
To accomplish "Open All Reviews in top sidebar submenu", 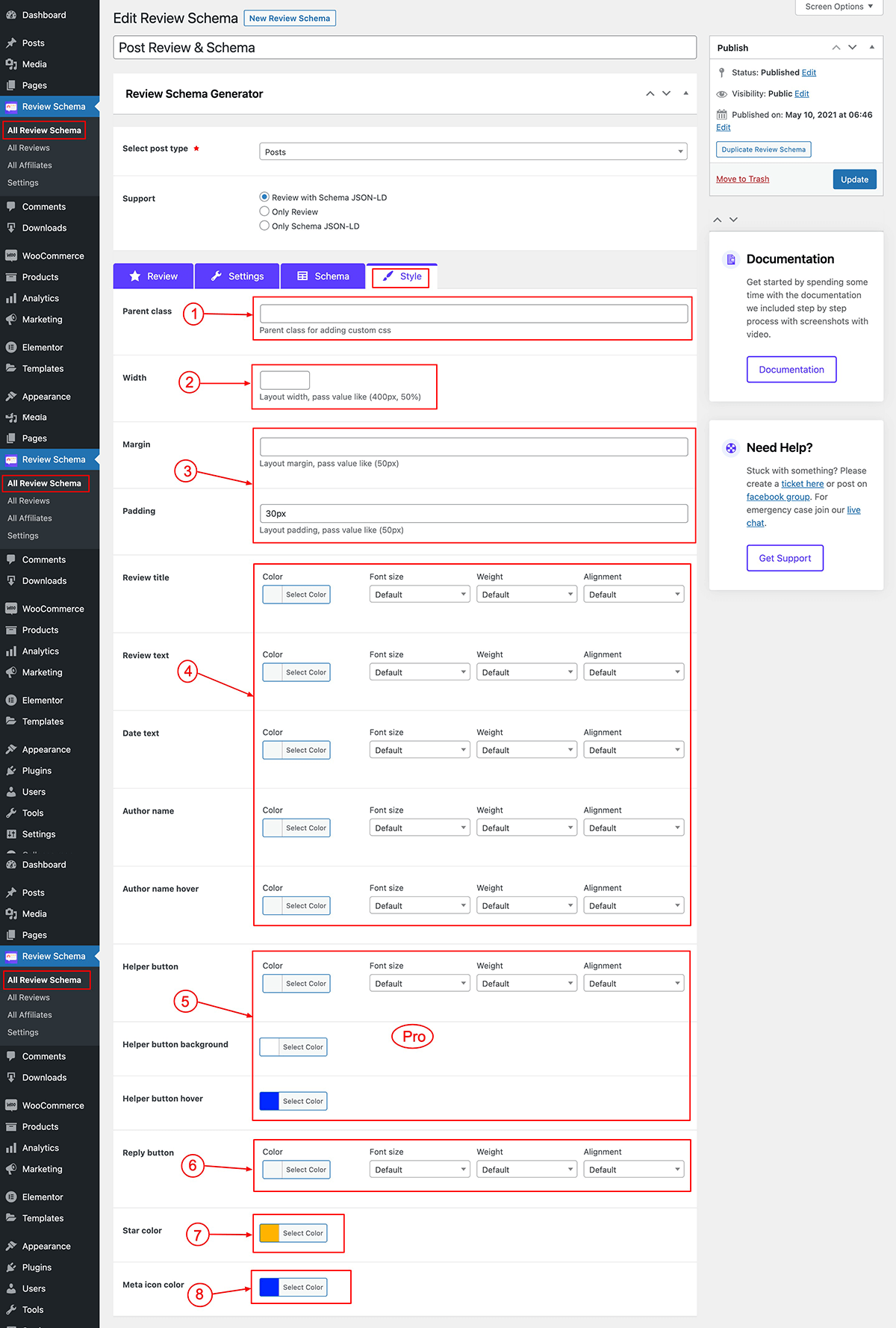I will click(x=28, y=148).
